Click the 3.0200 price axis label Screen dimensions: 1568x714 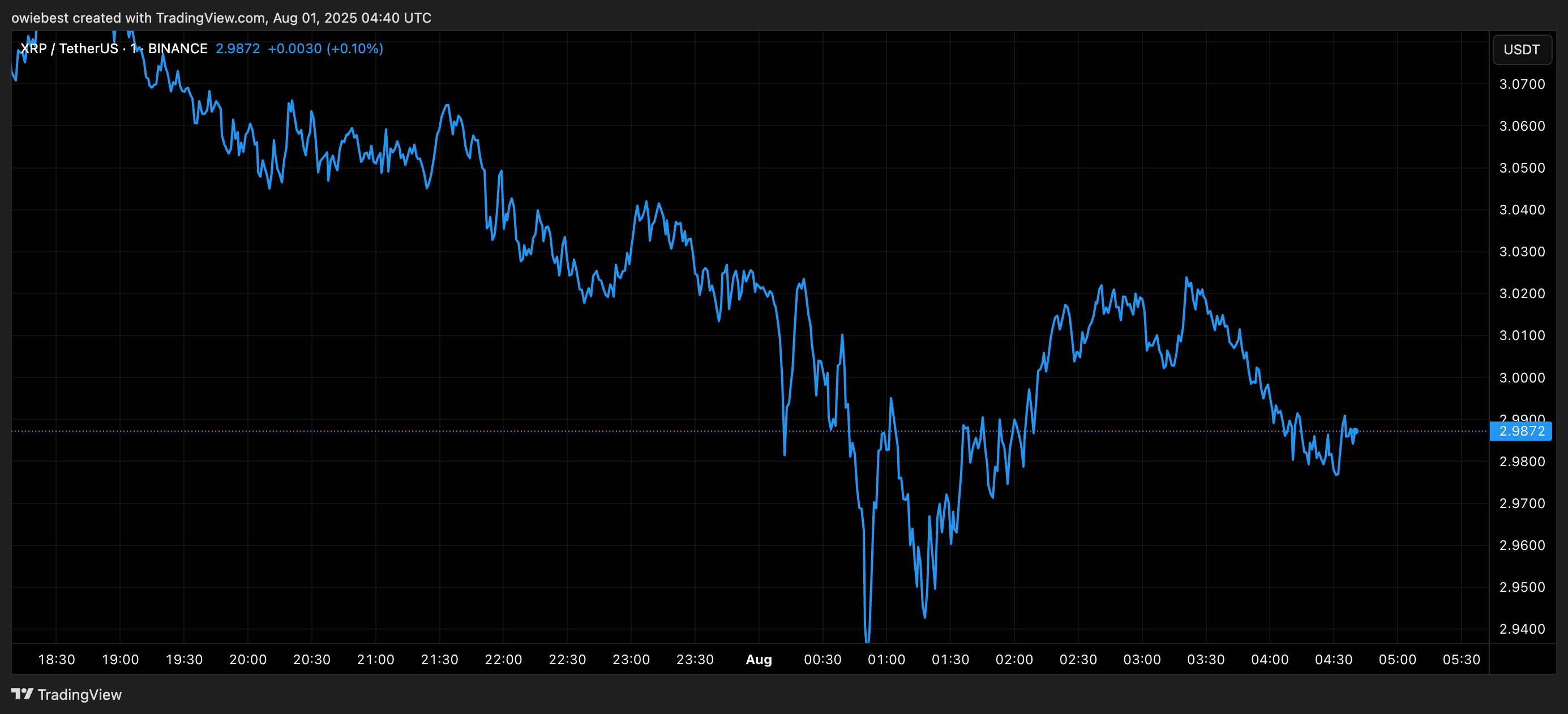pos(1522,294)
